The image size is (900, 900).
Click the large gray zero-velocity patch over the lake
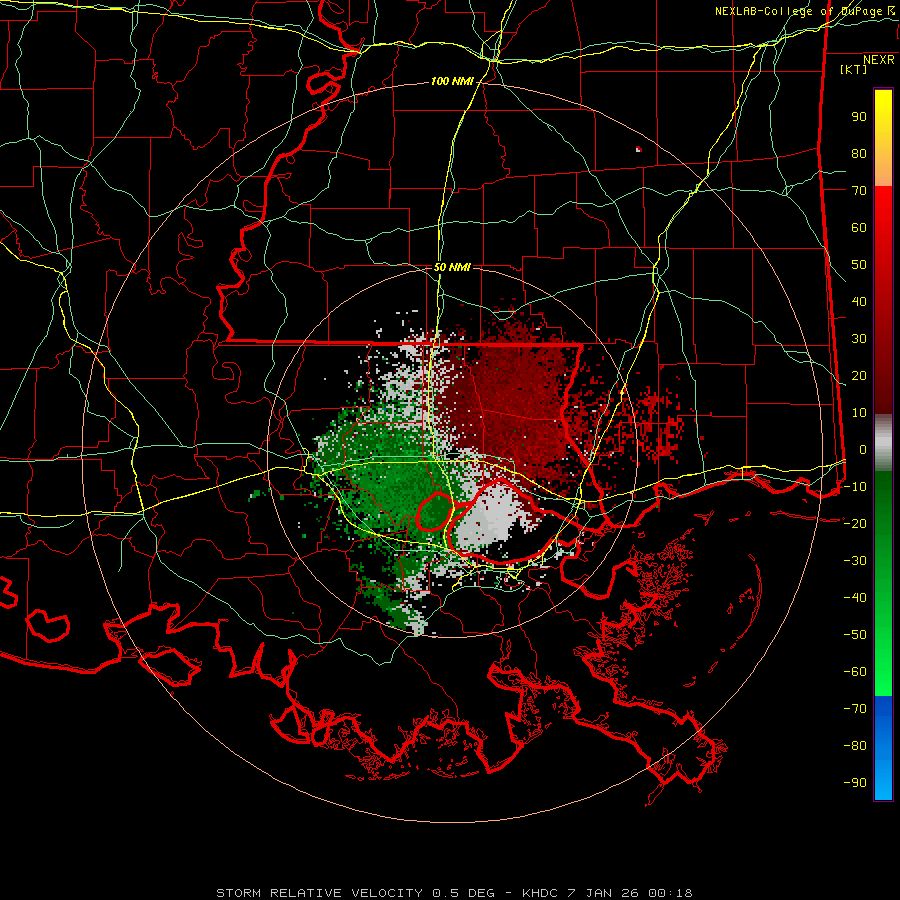488,519
